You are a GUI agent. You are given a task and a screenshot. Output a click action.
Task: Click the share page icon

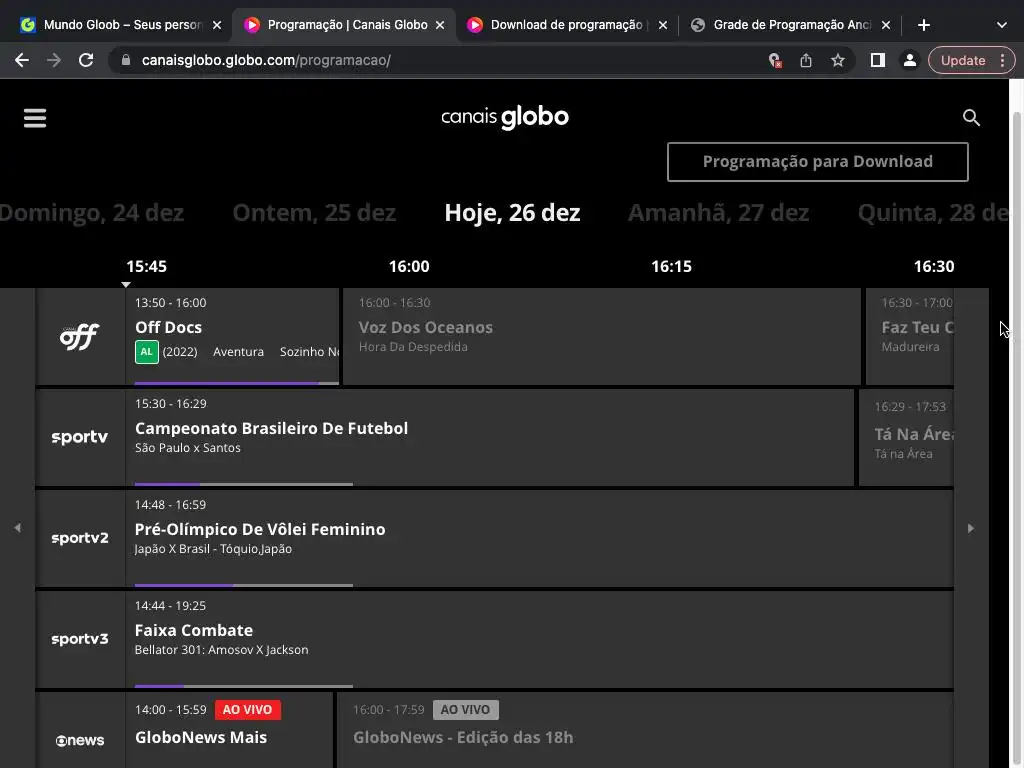806,61
